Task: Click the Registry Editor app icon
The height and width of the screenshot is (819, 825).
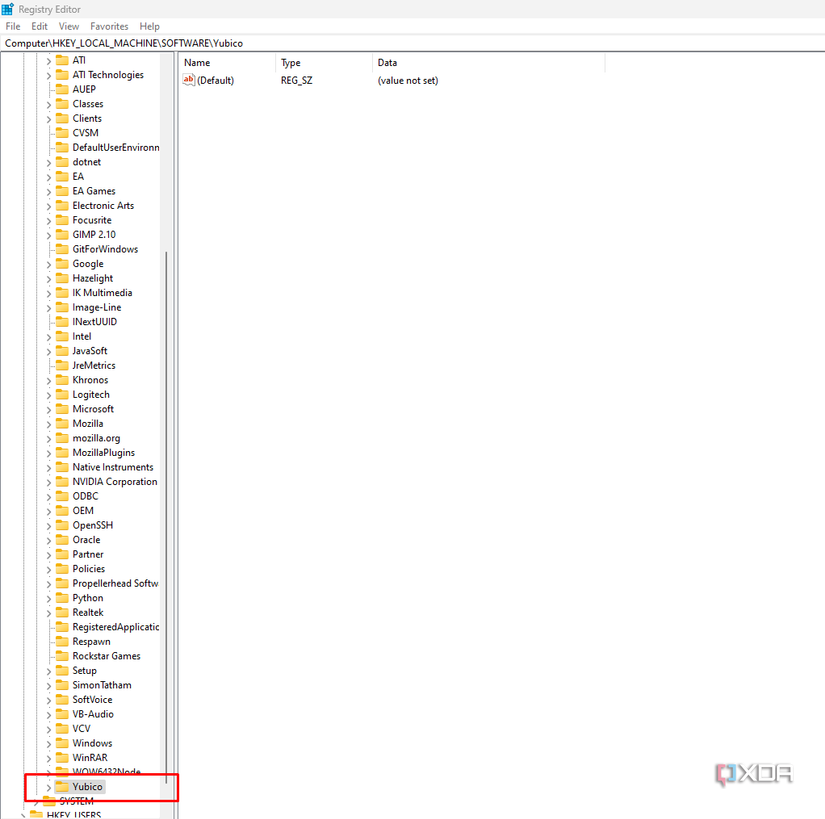Action: pyautogui.click(x=7, y=9)
